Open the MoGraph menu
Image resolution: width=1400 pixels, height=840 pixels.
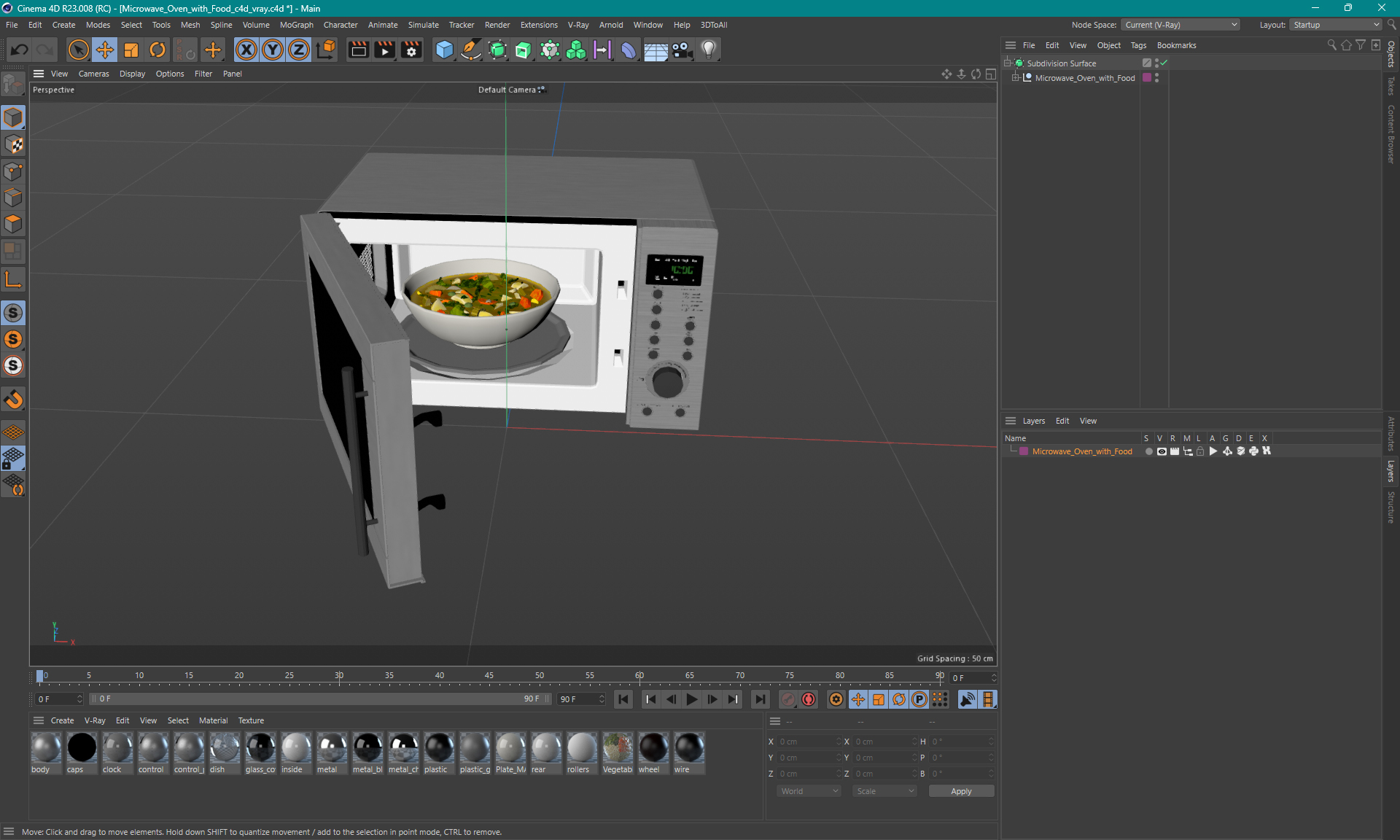(x=296, y=25)
